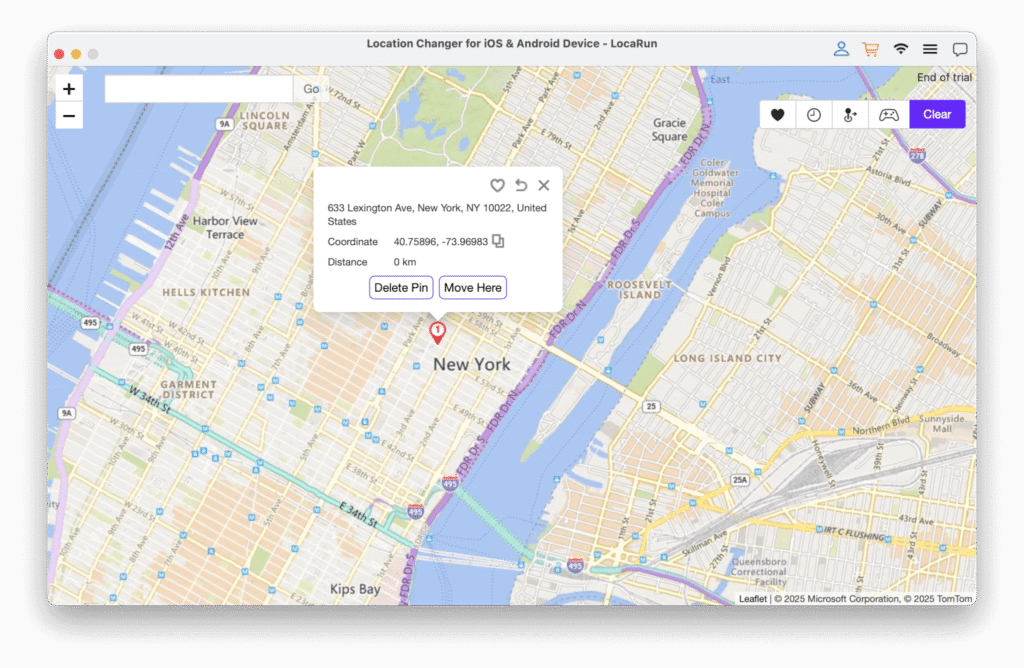Click the Lincoln Square map label
This screenshot has width=1024, height=668.
coord(264,120)
